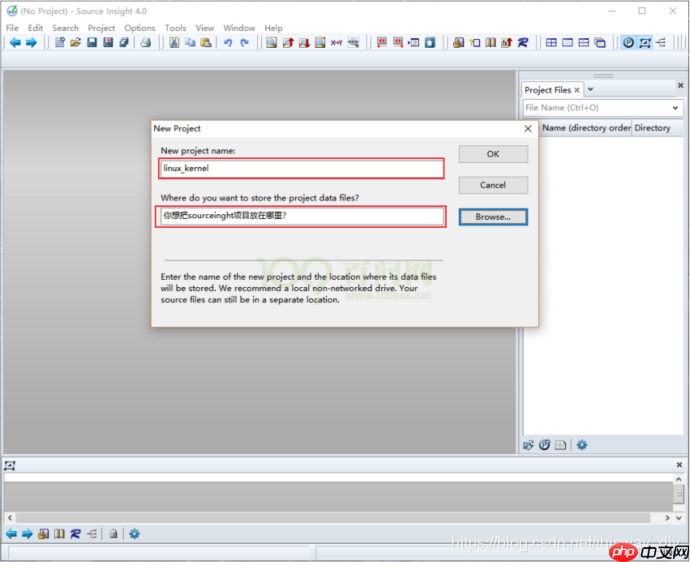690x562 pixels.
Task: Tile windows with the grid layout icon
Action: point(551,43)
